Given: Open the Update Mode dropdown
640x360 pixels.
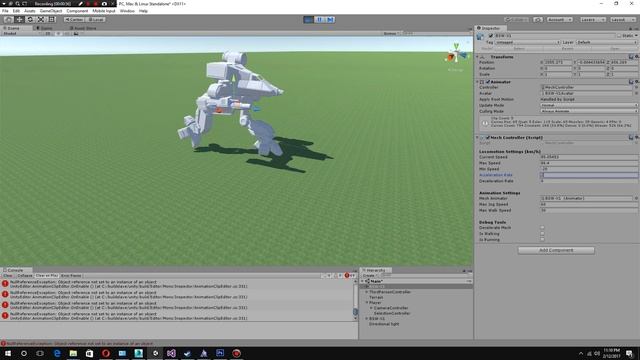Looking at the screenshot, I should click(589, 105).
